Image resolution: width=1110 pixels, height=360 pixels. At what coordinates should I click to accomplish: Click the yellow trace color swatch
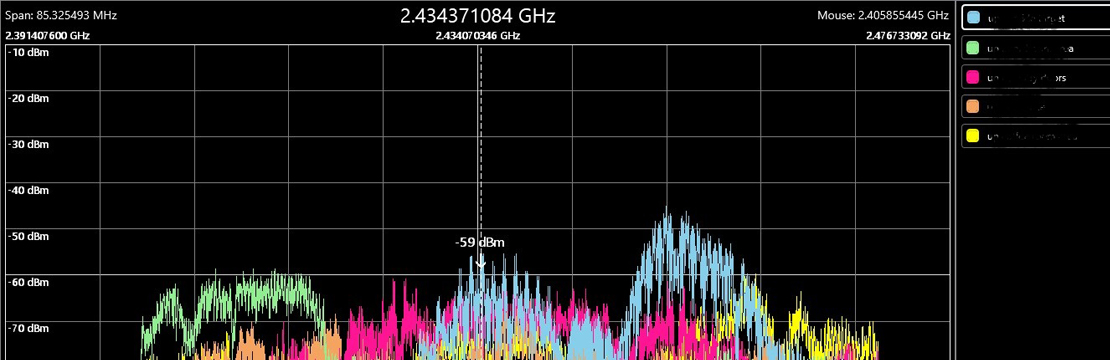[x=973, y=136]
